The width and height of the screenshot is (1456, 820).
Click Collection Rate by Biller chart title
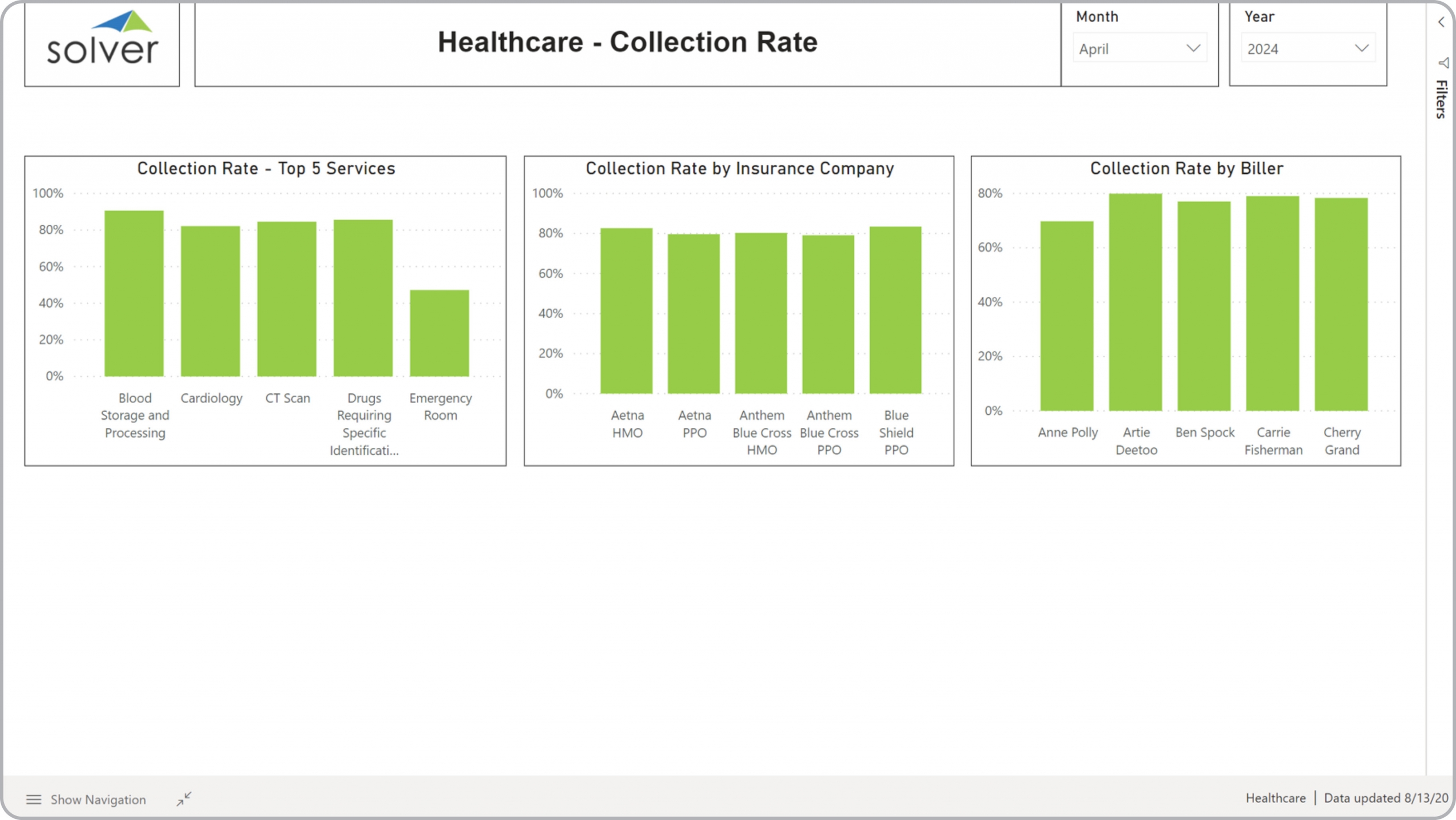(1186, 168)
